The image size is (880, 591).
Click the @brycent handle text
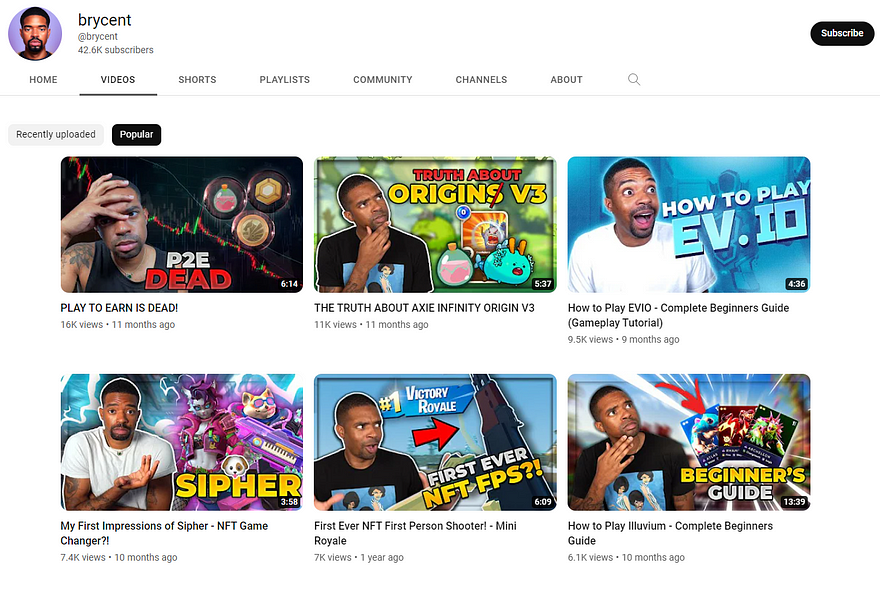coord(98,36)
